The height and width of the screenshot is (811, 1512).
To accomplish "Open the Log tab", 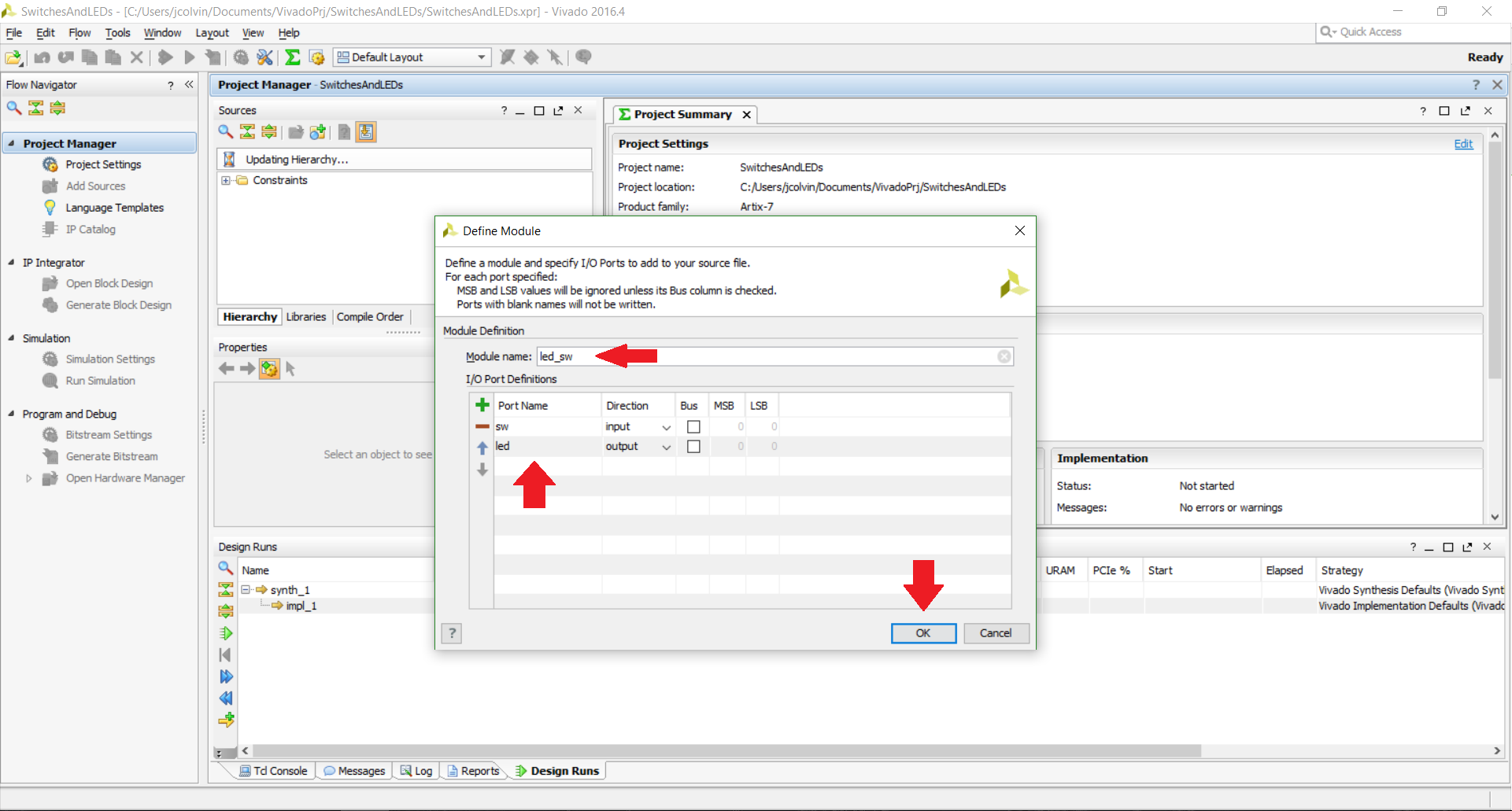I will [416, 771].
